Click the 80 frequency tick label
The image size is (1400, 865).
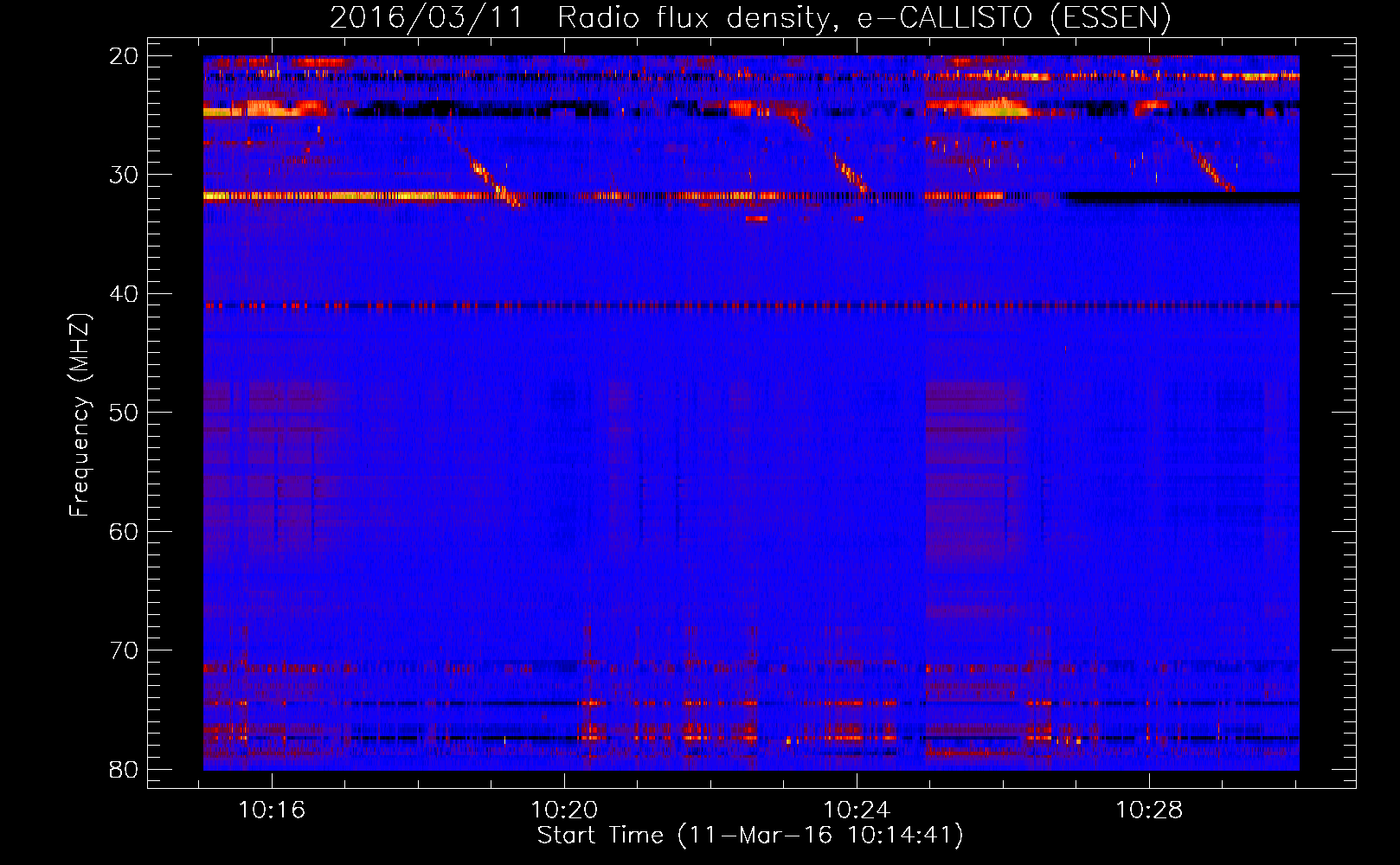click(x=125, y=769)
